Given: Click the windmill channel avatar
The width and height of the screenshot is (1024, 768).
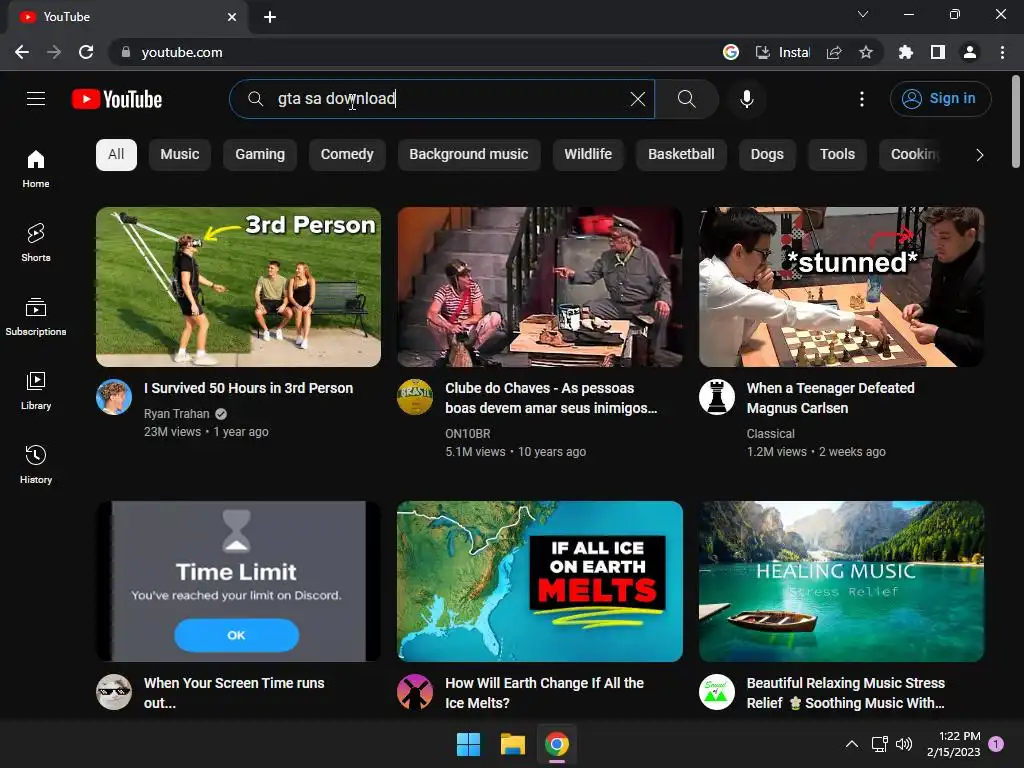Looking at the screenshot, I should pos(415,692).
